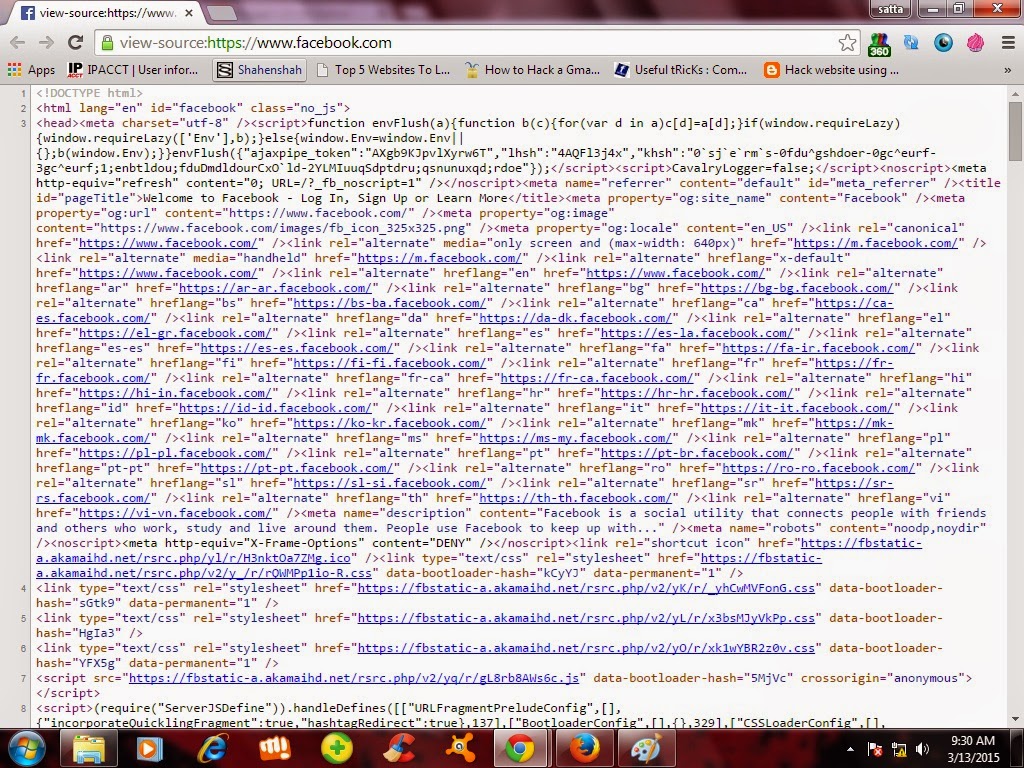Open the Shahenshah bookmark
Screen dimensions: 1024x768
pyautogui.click(x=260, y=70)
